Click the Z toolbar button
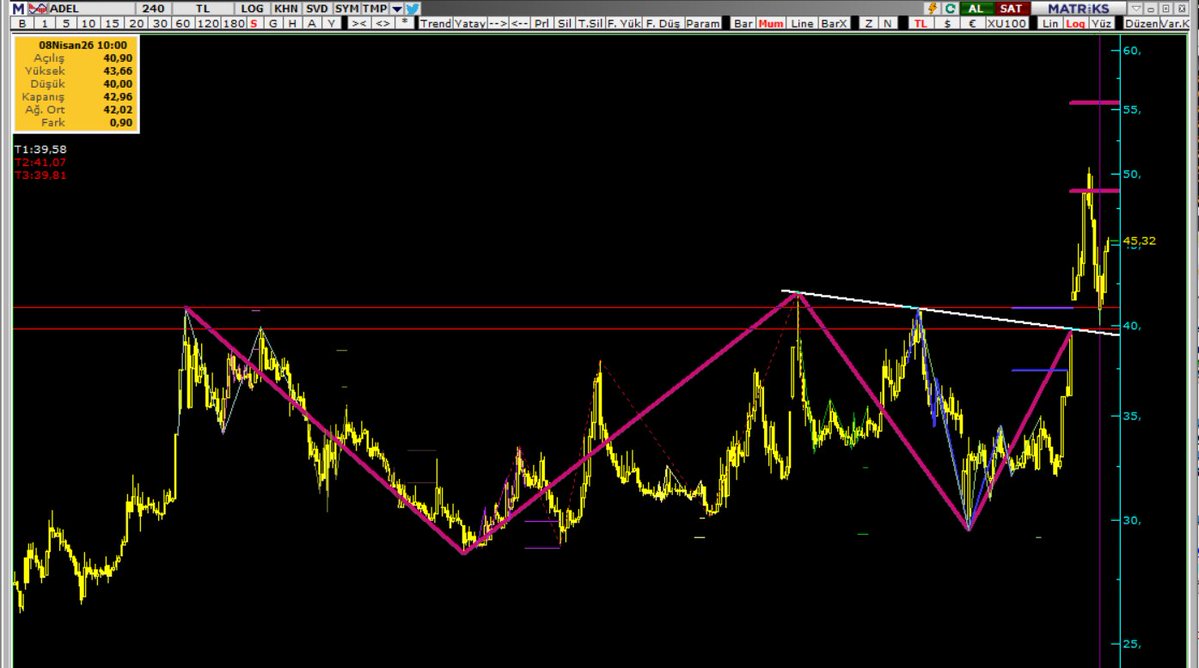1199x668 pixels. (868, 24)
